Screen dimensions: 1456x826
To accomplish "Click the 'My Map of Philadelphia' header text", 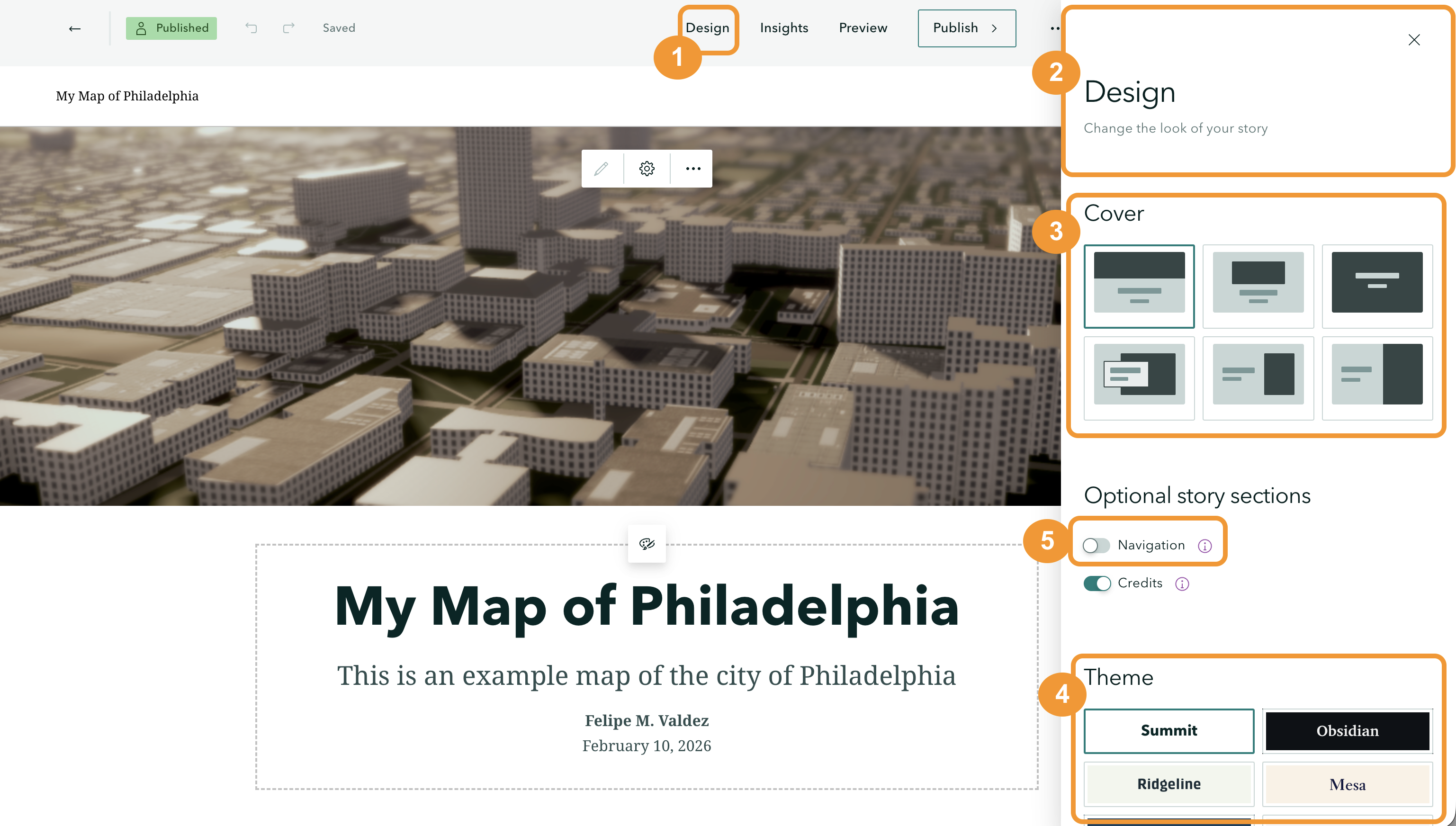I will pyautogui.click(x=127, y=96).
